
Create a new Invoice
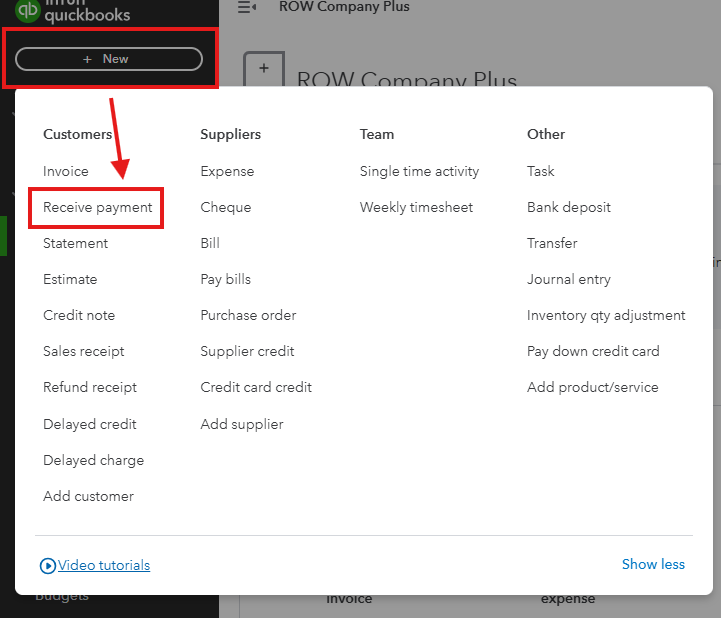coord(66,171)
